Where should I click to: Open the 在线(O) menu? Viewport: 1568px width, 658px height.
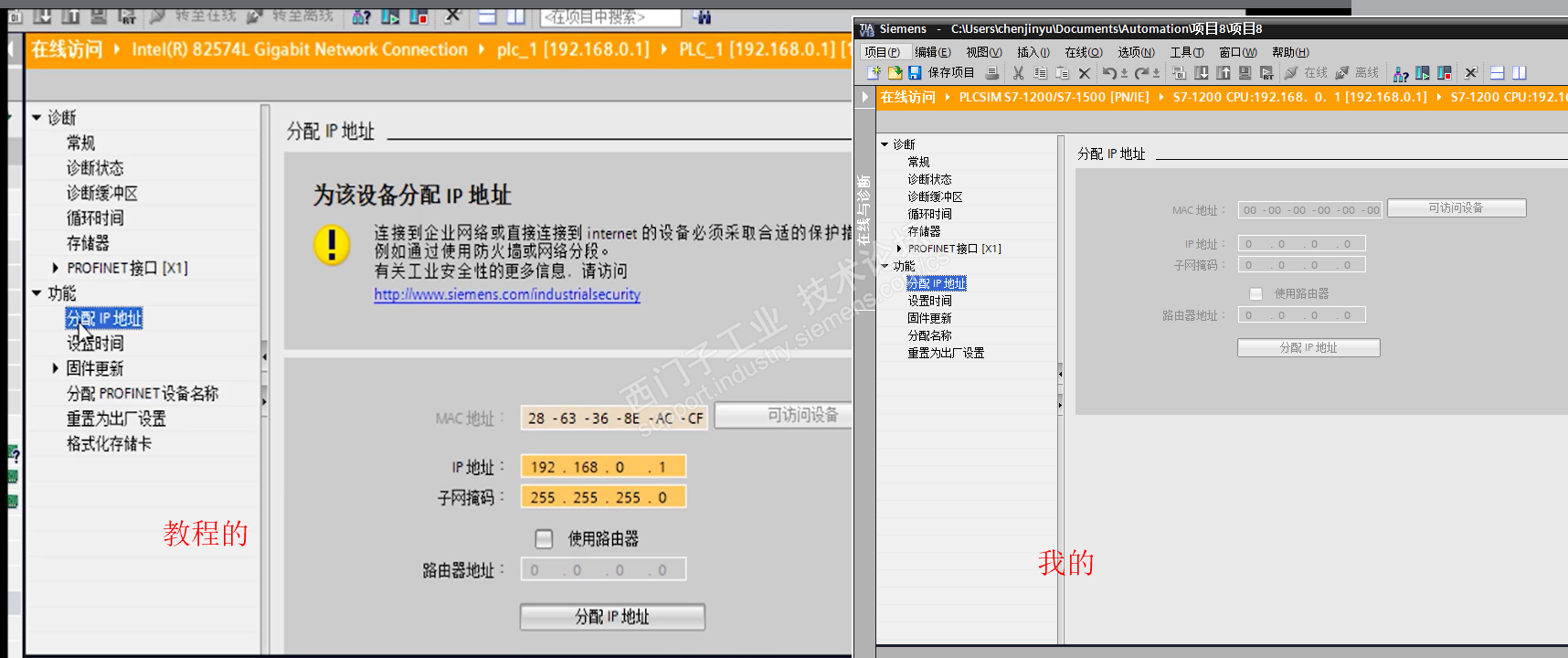pyautogui.click(x=1084, y=52)
